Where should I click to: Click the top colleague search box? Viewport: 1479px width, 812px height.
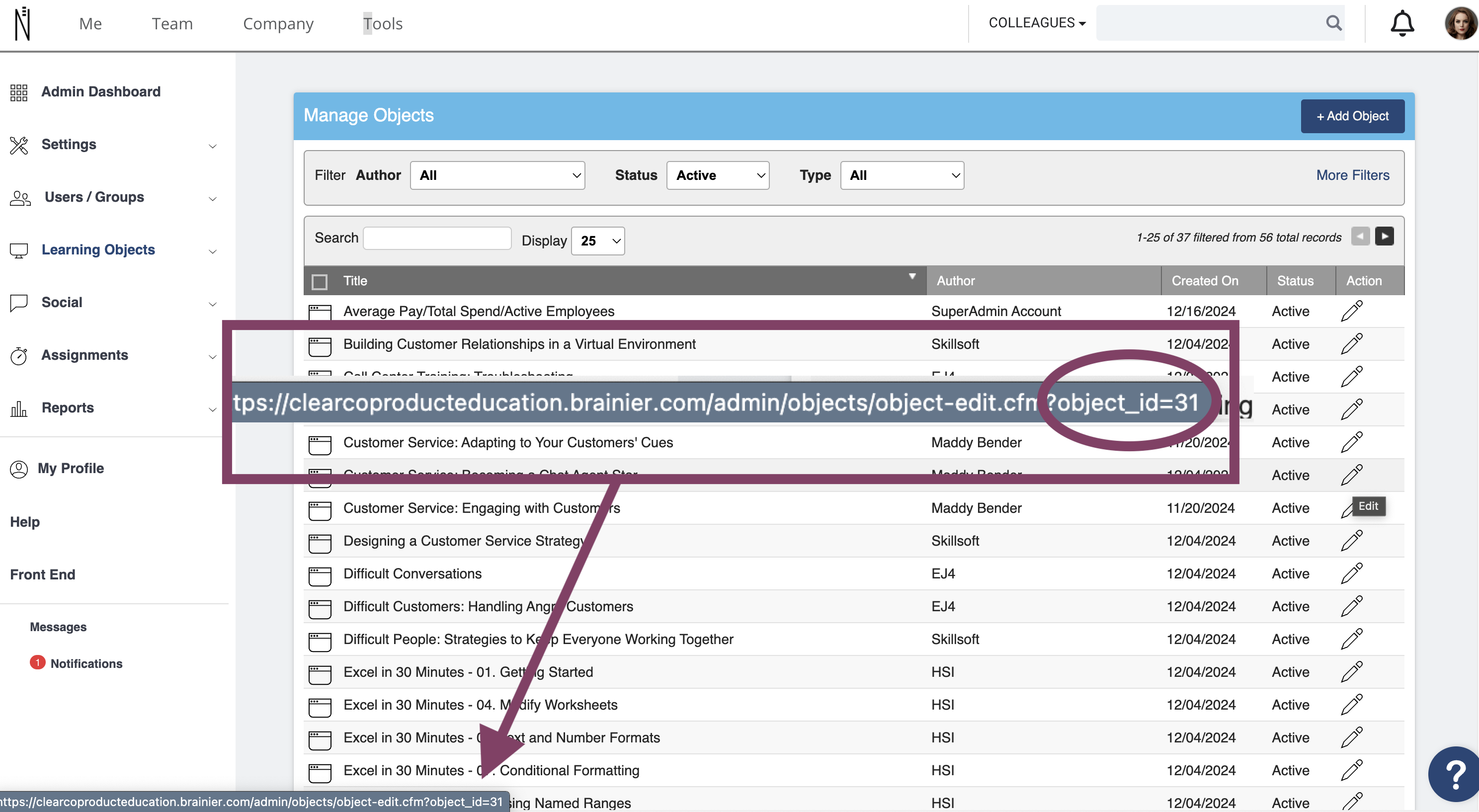tap(1211, 23)
